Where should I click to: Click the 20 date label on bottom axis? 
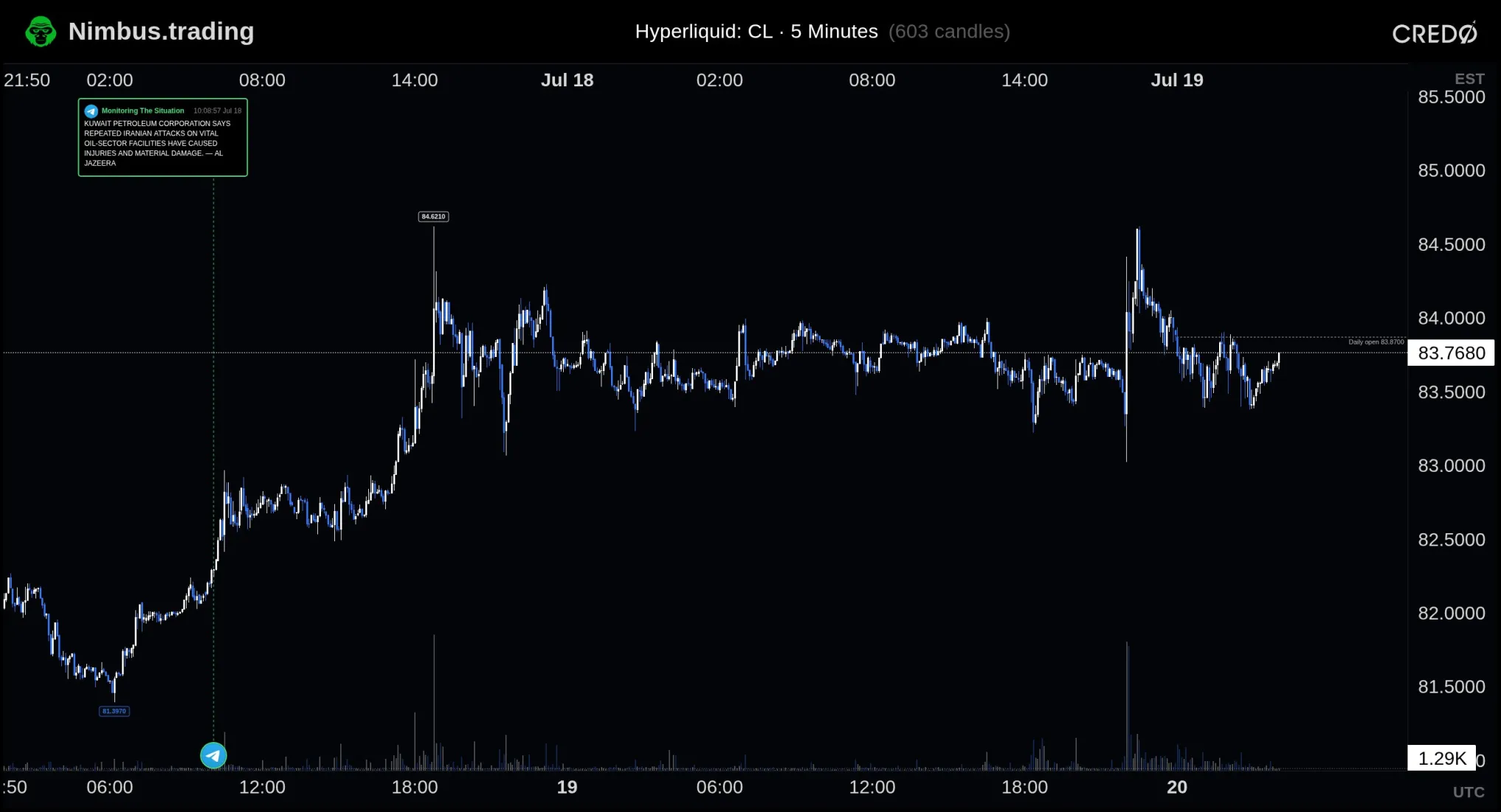coord(1177,787)
